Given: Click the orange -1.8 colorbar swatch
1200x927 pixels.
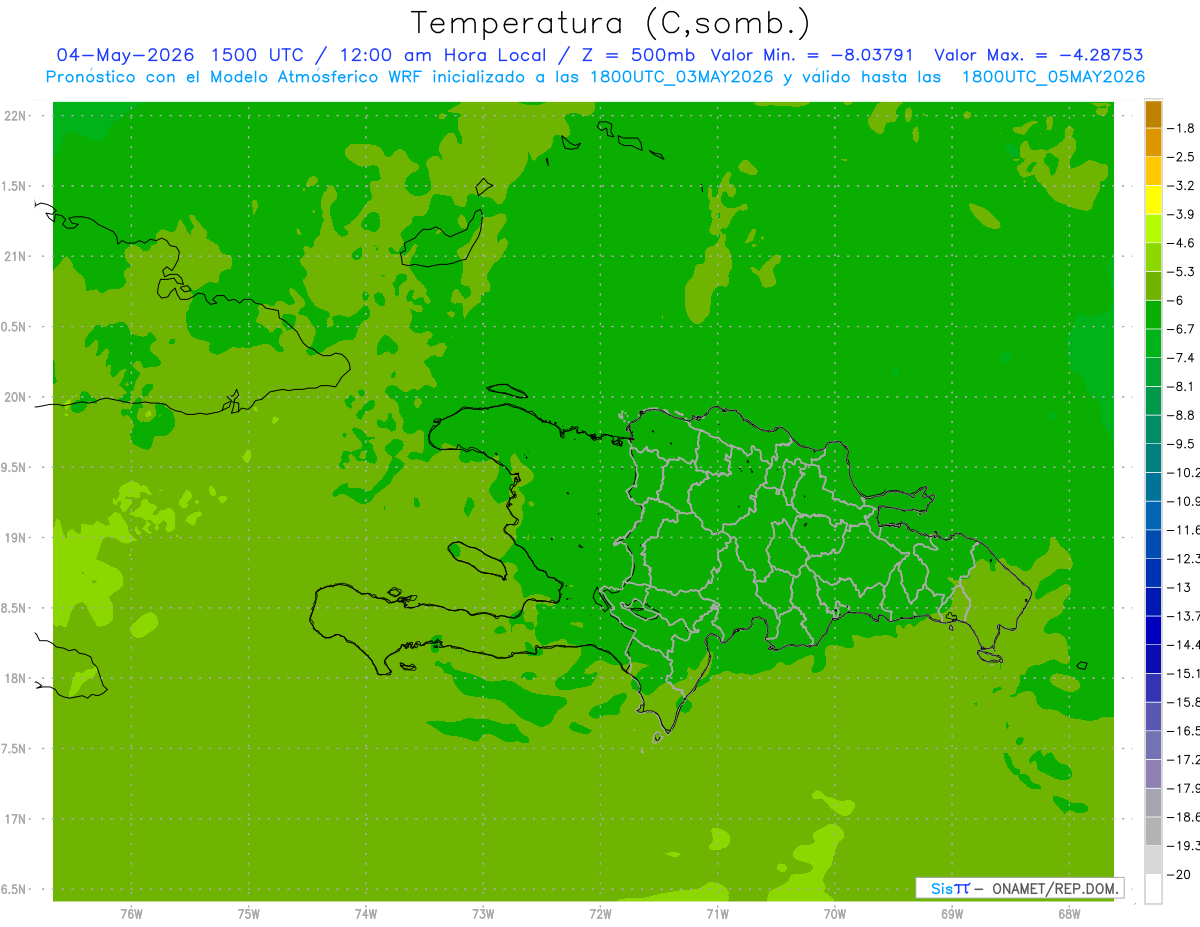Looking at the screenshot, I should coord(1153,114).
